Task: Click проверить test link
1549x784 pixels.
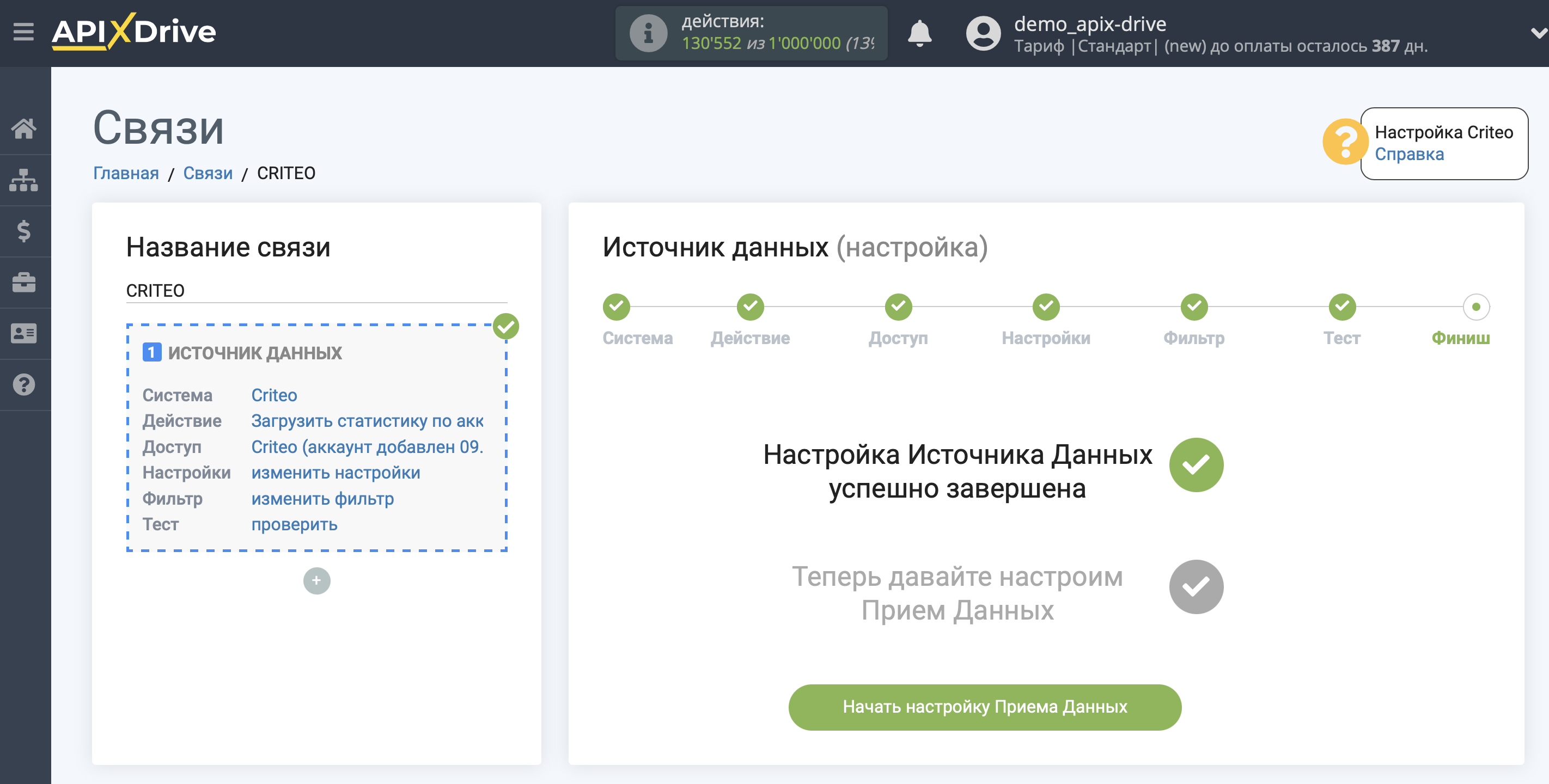Action: coord(294,524)
